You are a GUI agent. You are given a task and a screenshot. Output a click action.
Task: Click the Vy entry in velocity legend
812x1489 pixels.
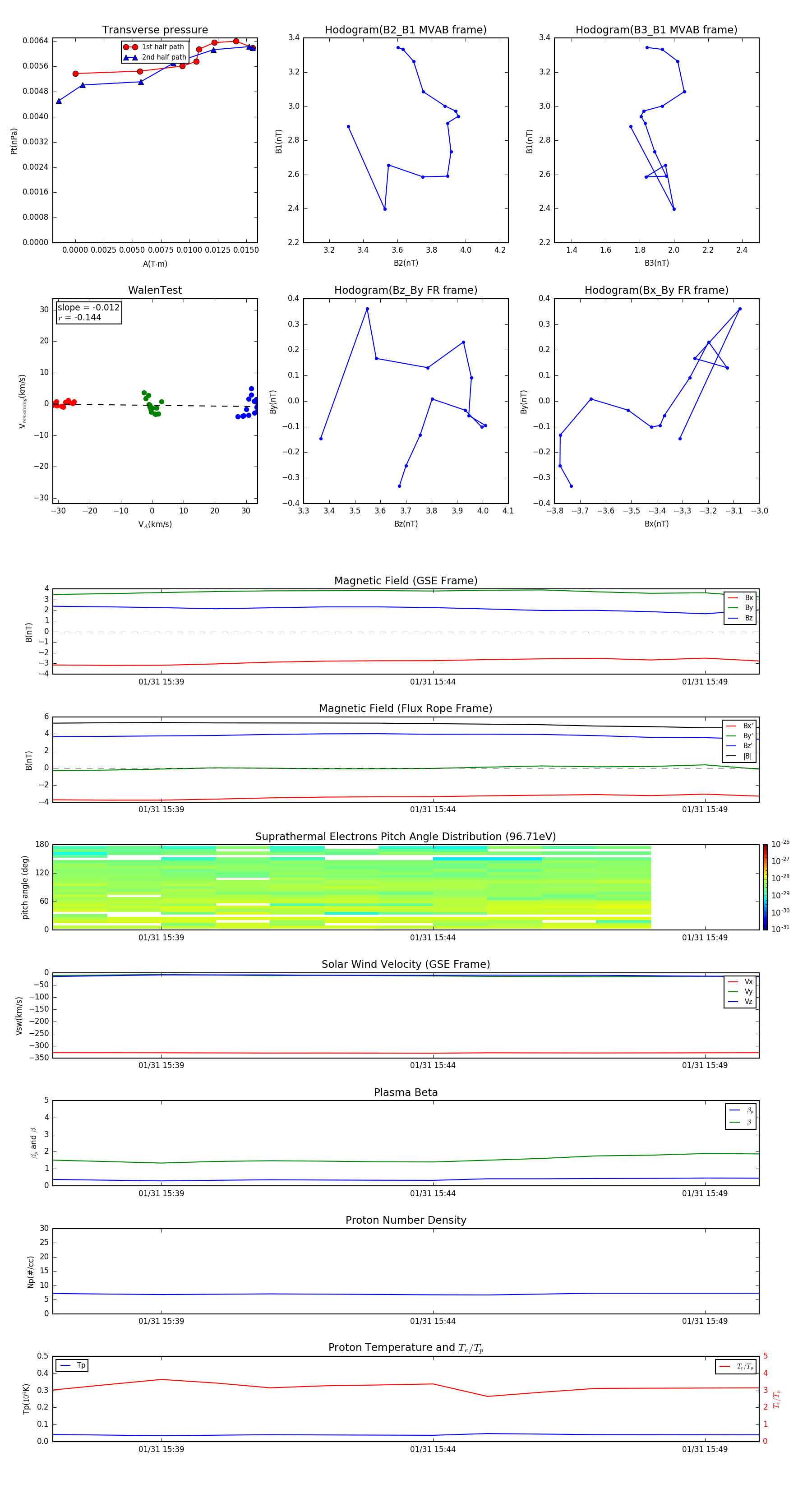click(740, 991)
